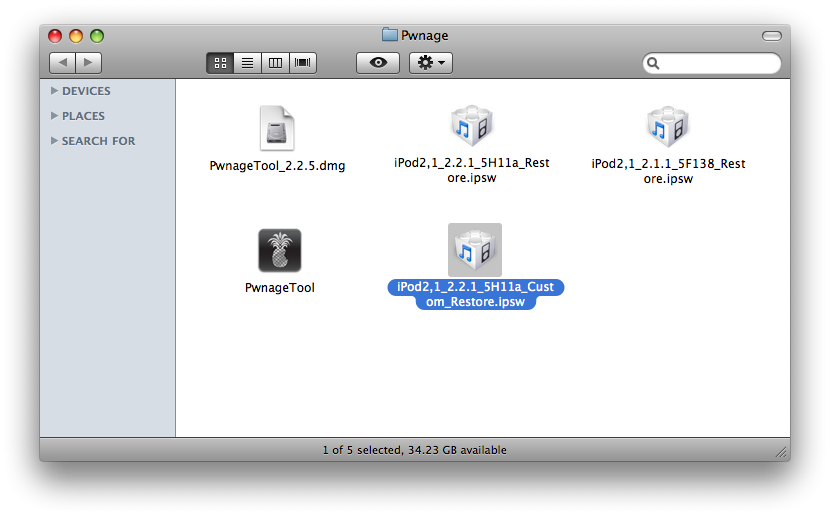Open Quick Look with the eye button
Screen dimensions: 830x516
click(378, 63)
